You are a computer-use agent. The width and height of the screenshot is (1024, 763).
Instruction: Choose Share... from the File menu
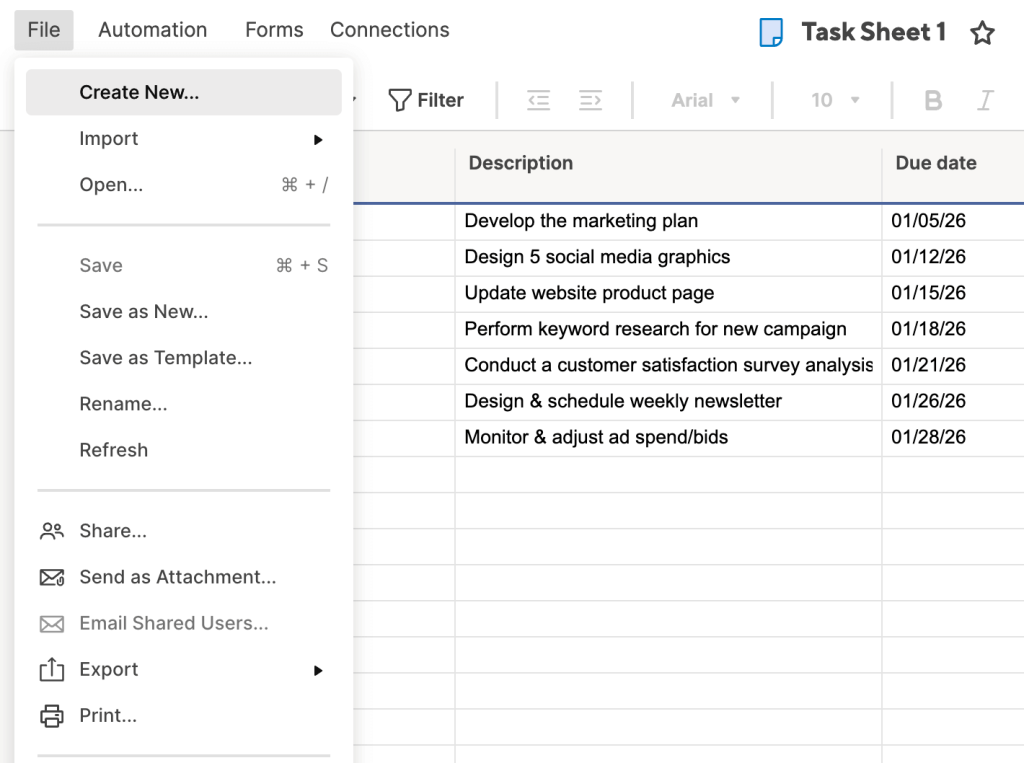tap(113, 531)
